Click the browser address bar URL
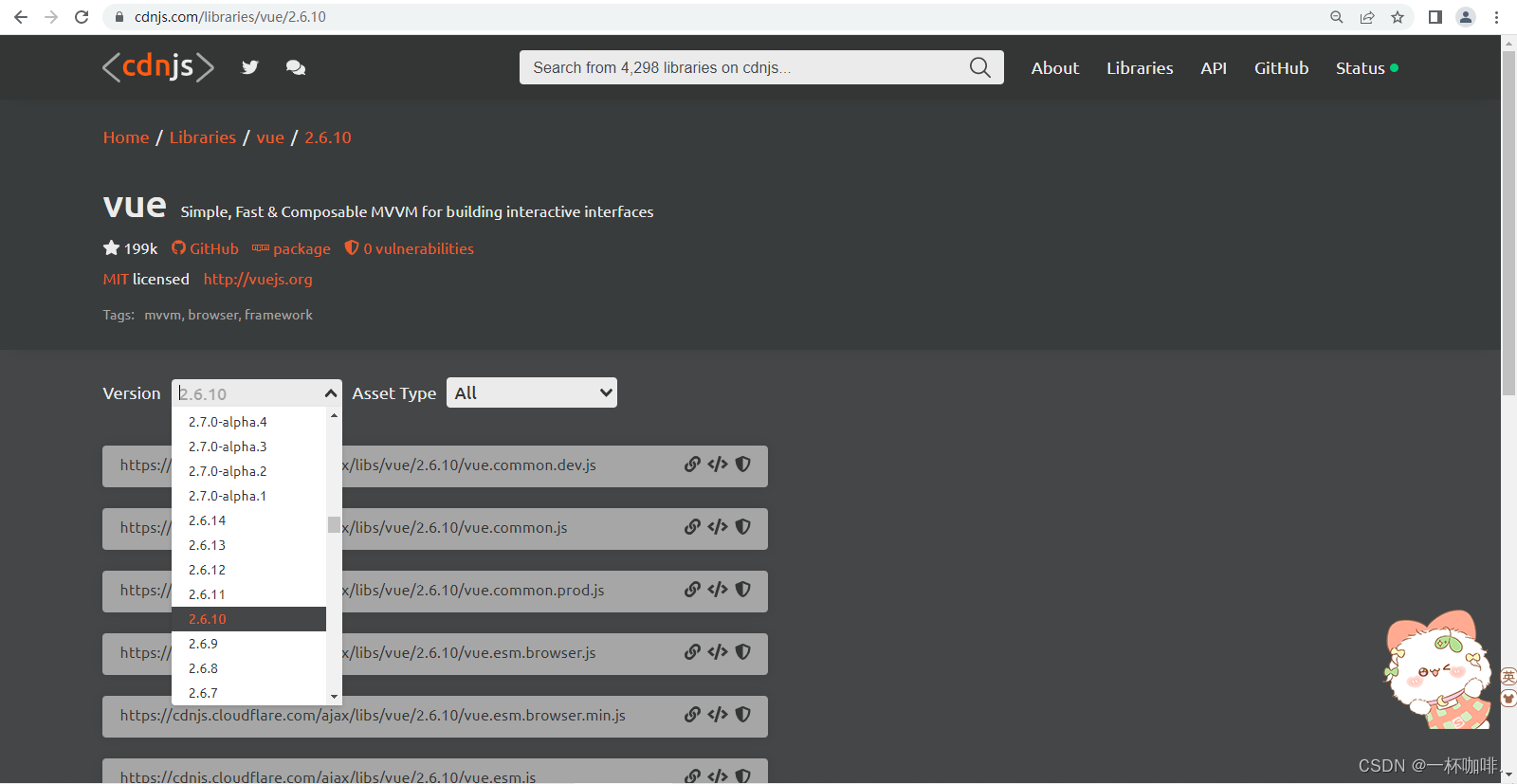 point(230,17)
